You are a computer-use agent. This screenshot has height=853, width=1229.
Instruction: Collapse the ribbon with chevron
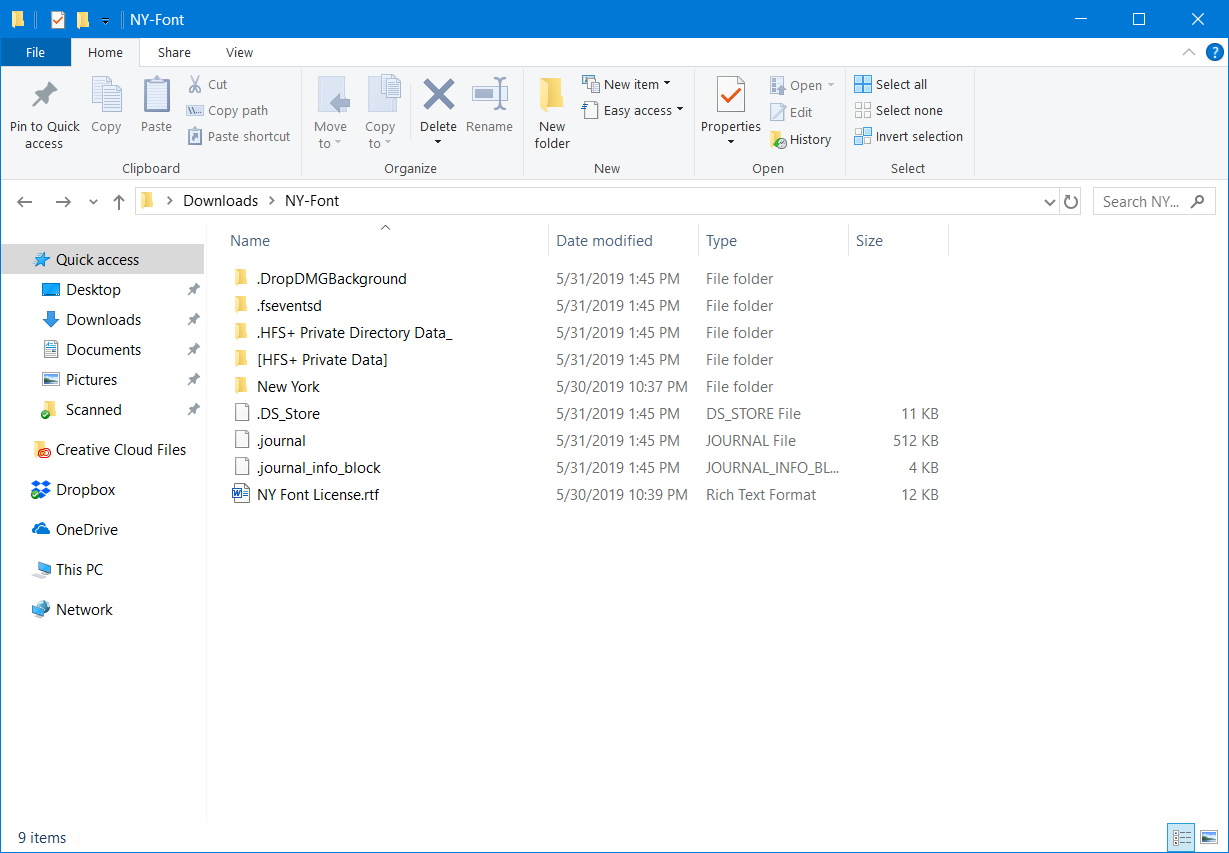pyautogui.click(x=1189, y=52)
